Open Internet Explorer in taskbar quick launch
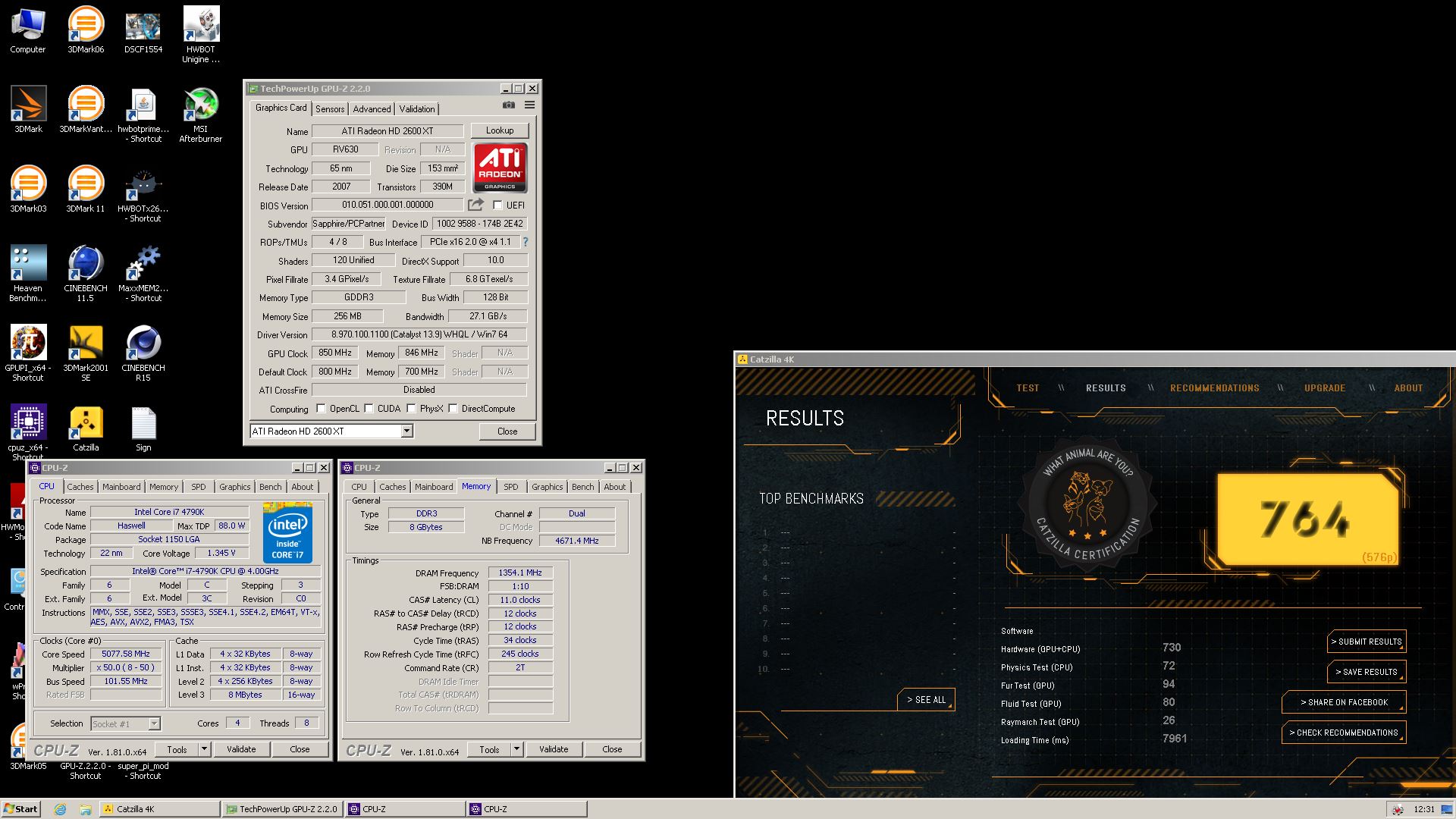This screenshot has width=1456, height=819. coord(60,809)
